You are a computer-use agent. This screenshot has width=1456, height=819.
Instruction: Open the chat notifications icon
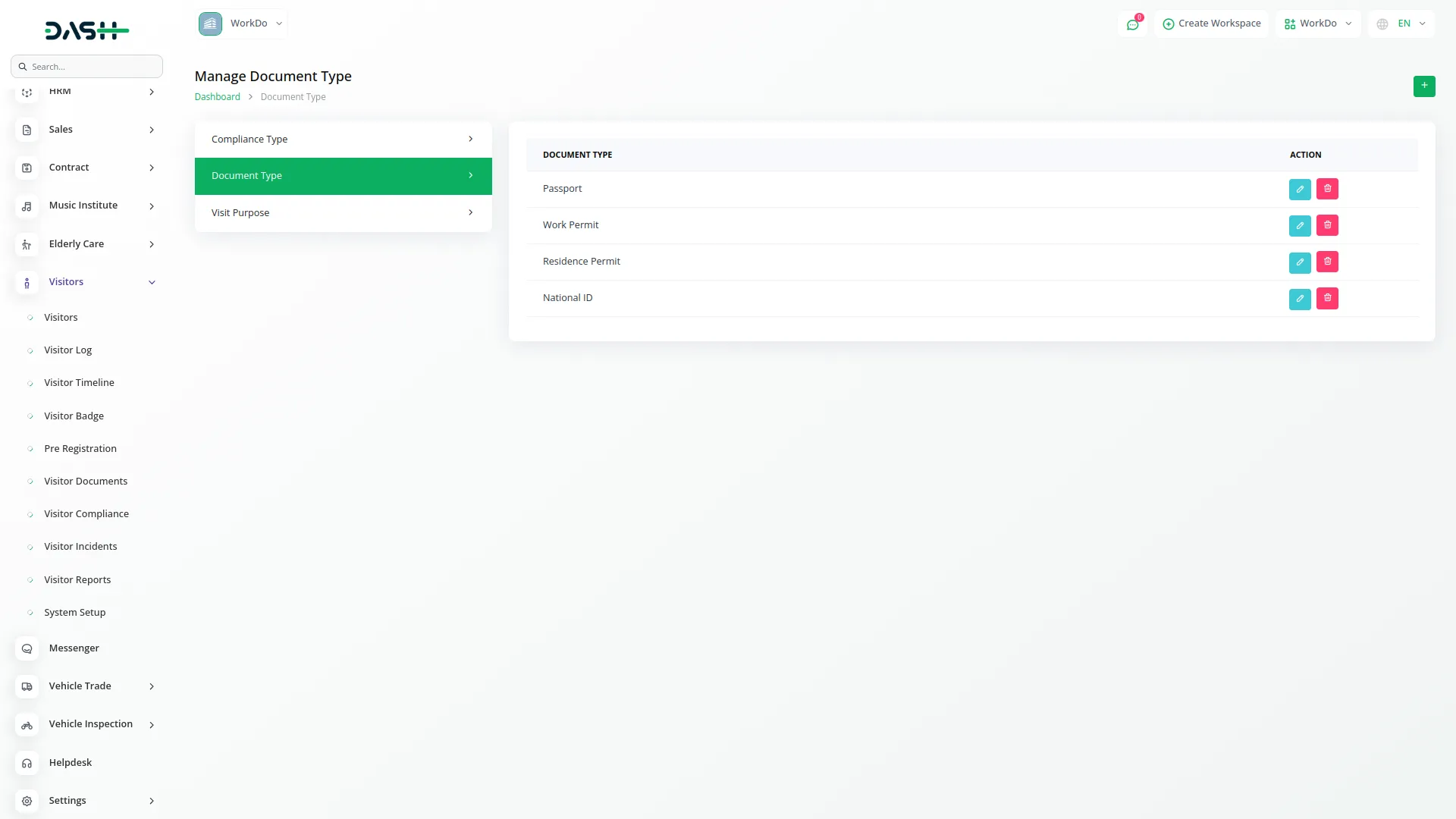tap(1132, 24)
